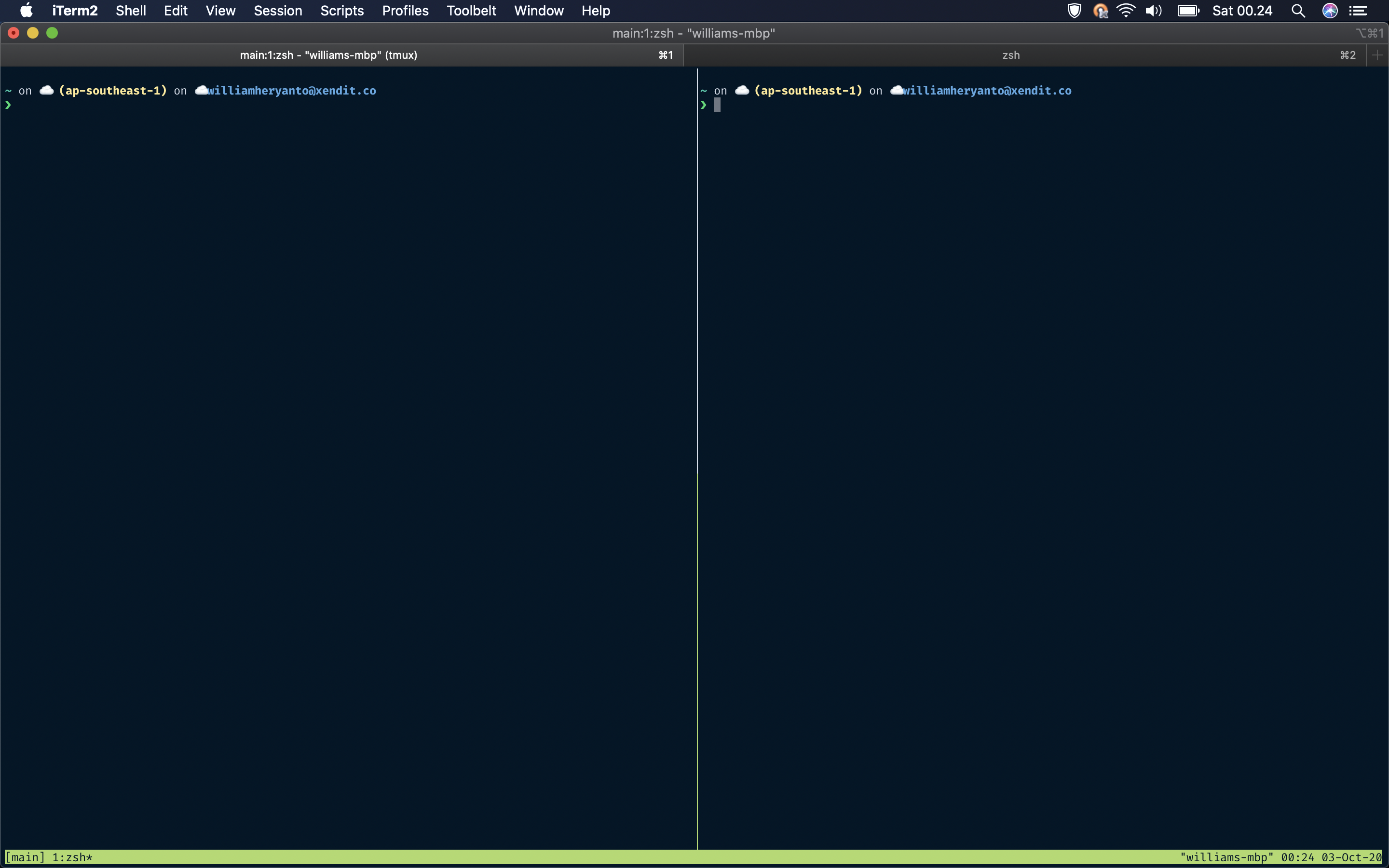Open the Apple menu
This screenshot has width=1389, height=868.
27,10
